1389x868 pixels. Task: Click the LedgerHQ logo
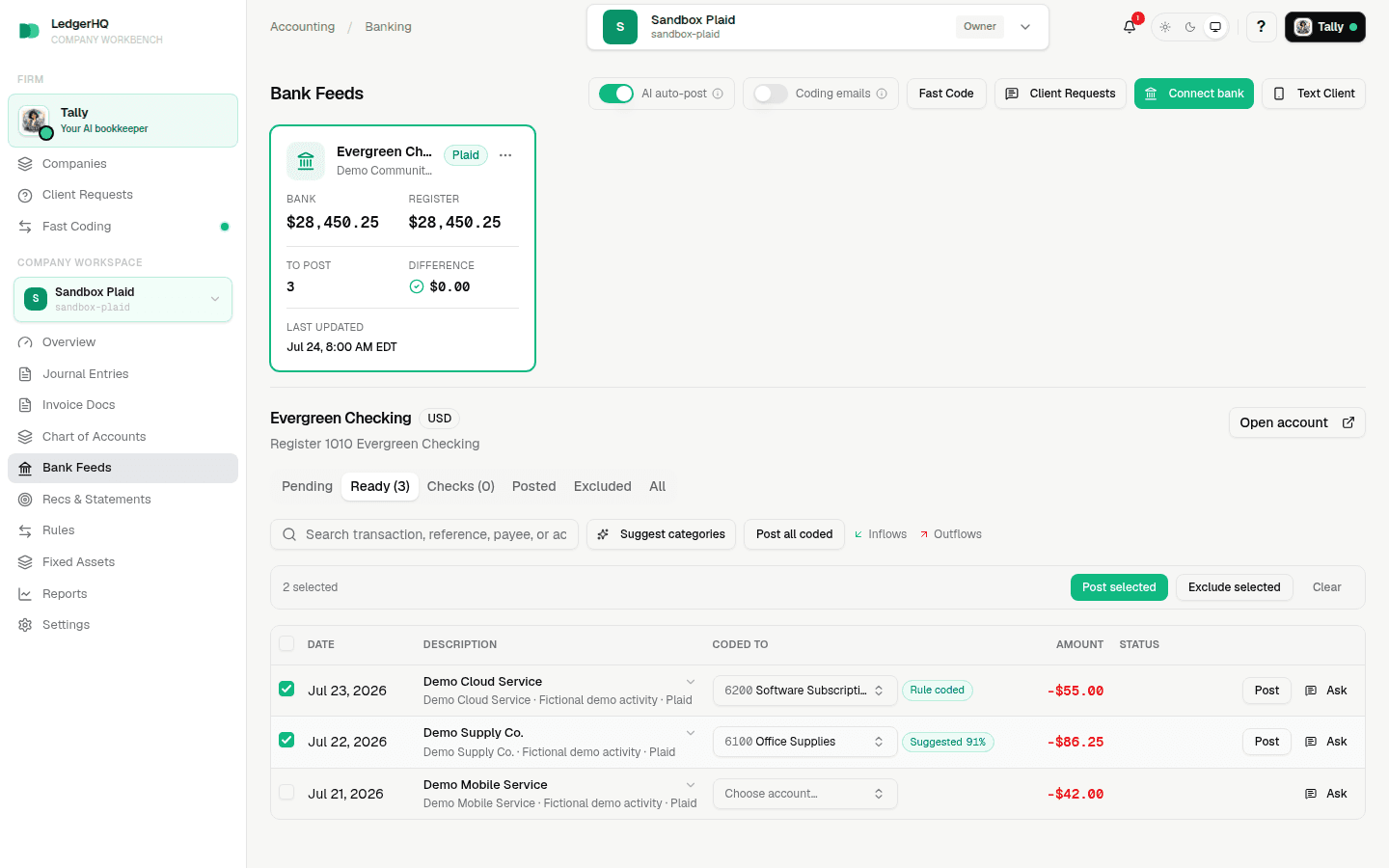pos(29,31)
